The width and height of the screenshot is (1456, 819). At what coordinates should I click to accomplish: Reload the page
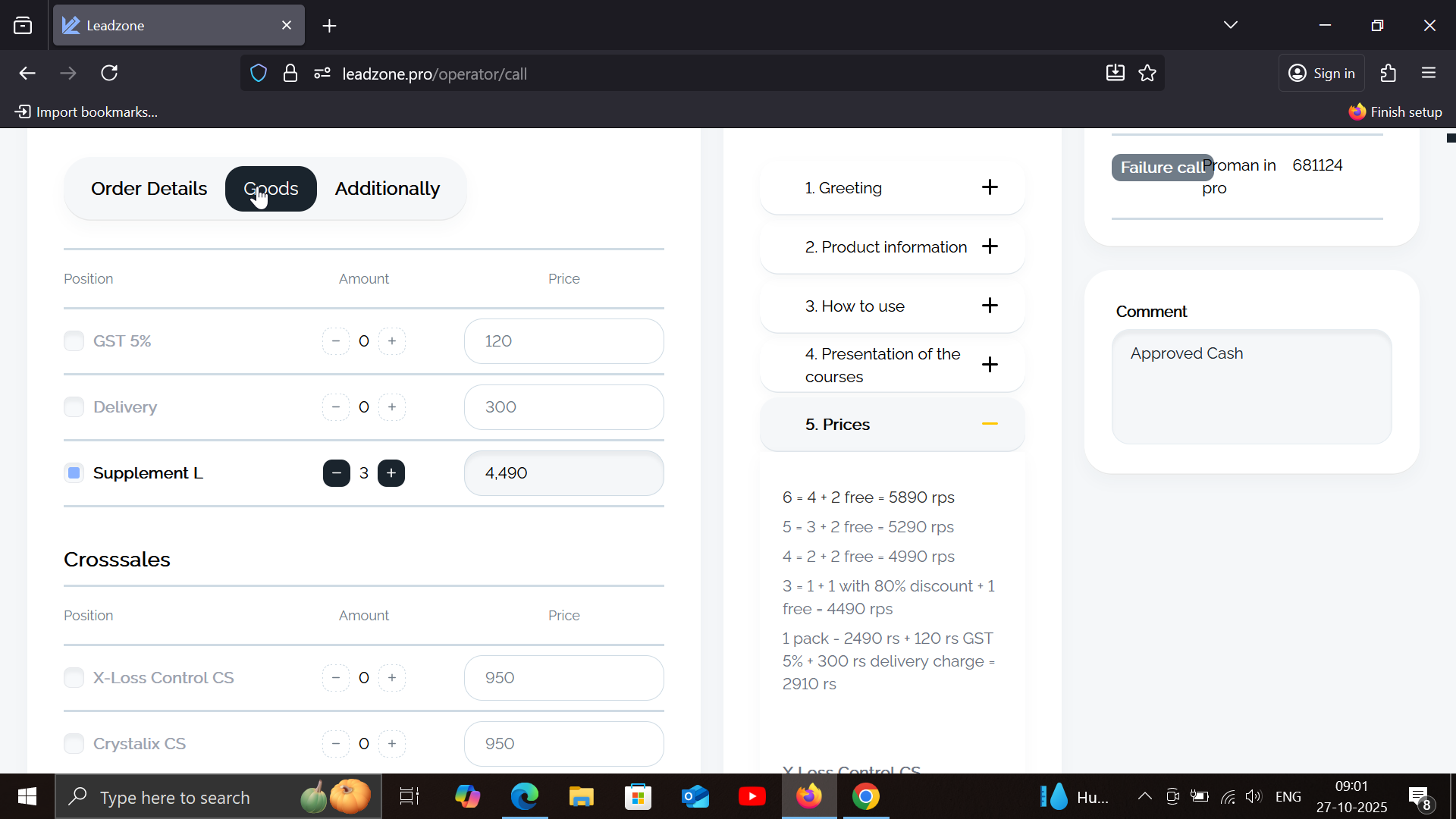tap(109, 74)
